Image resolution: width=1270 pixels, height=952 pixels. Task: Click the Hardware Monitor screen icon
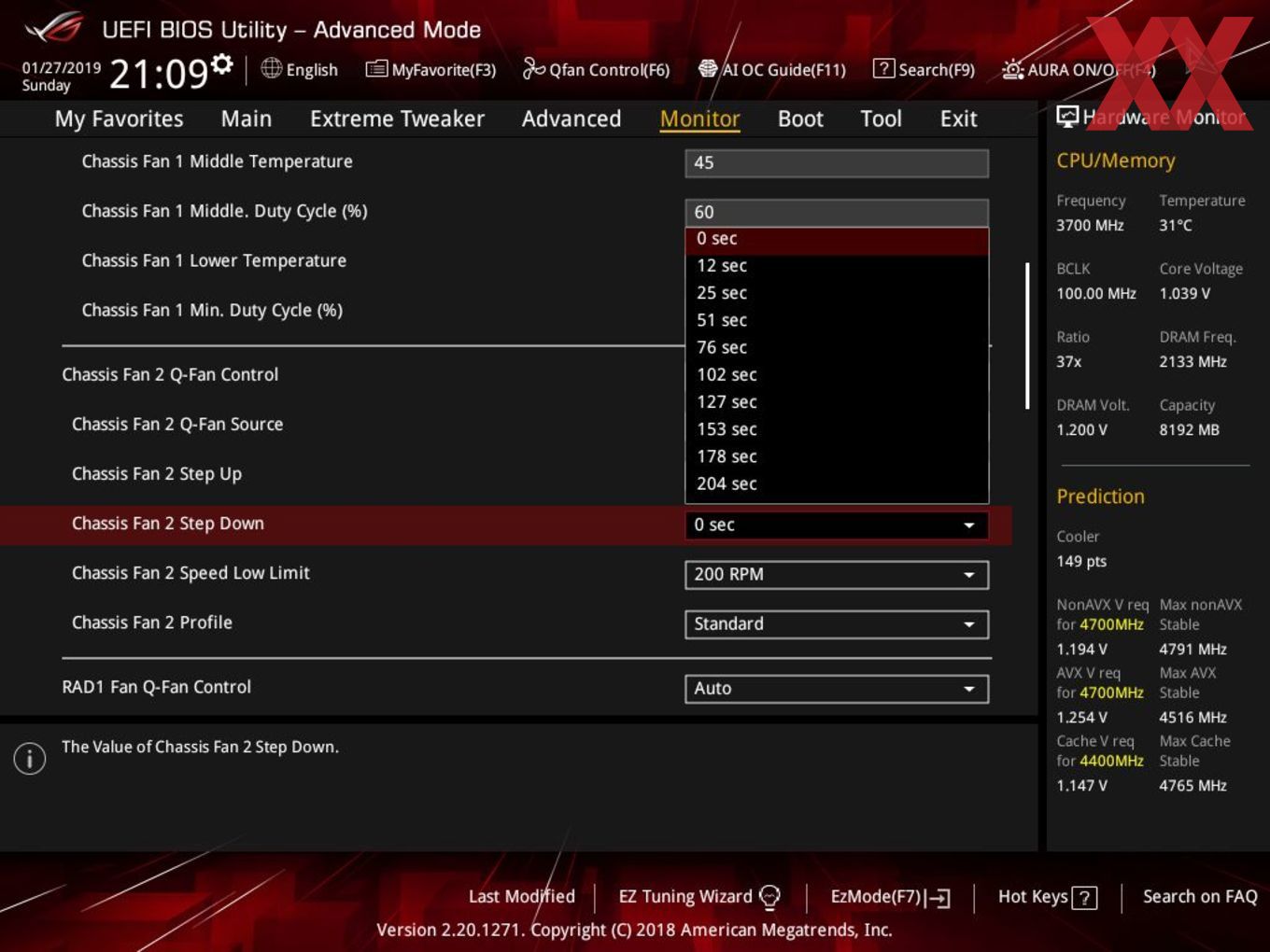click(x=1067, y=116)
